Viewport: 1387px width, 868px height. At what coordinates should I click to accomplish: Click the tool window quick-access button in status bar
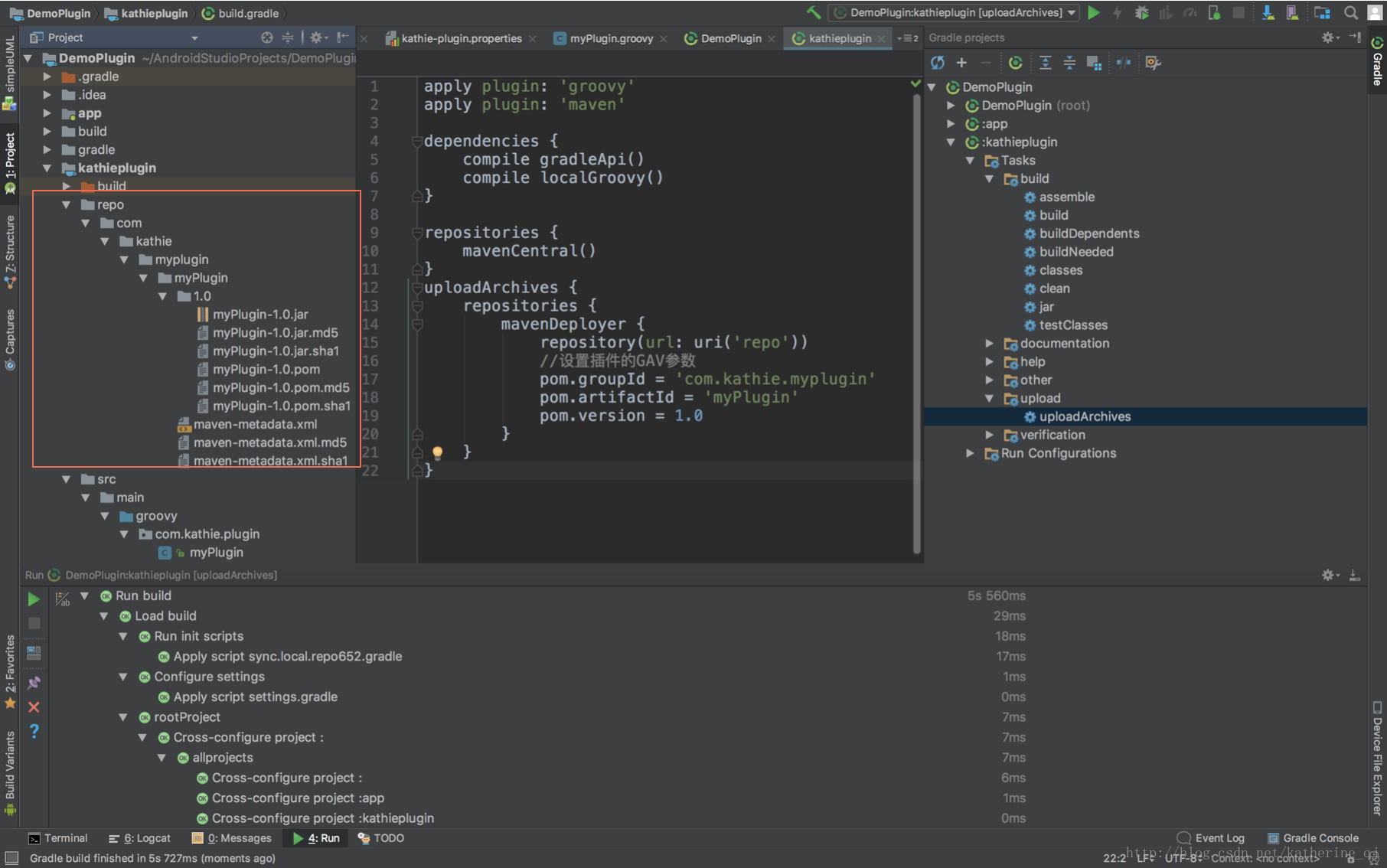(x=11, y=858)
